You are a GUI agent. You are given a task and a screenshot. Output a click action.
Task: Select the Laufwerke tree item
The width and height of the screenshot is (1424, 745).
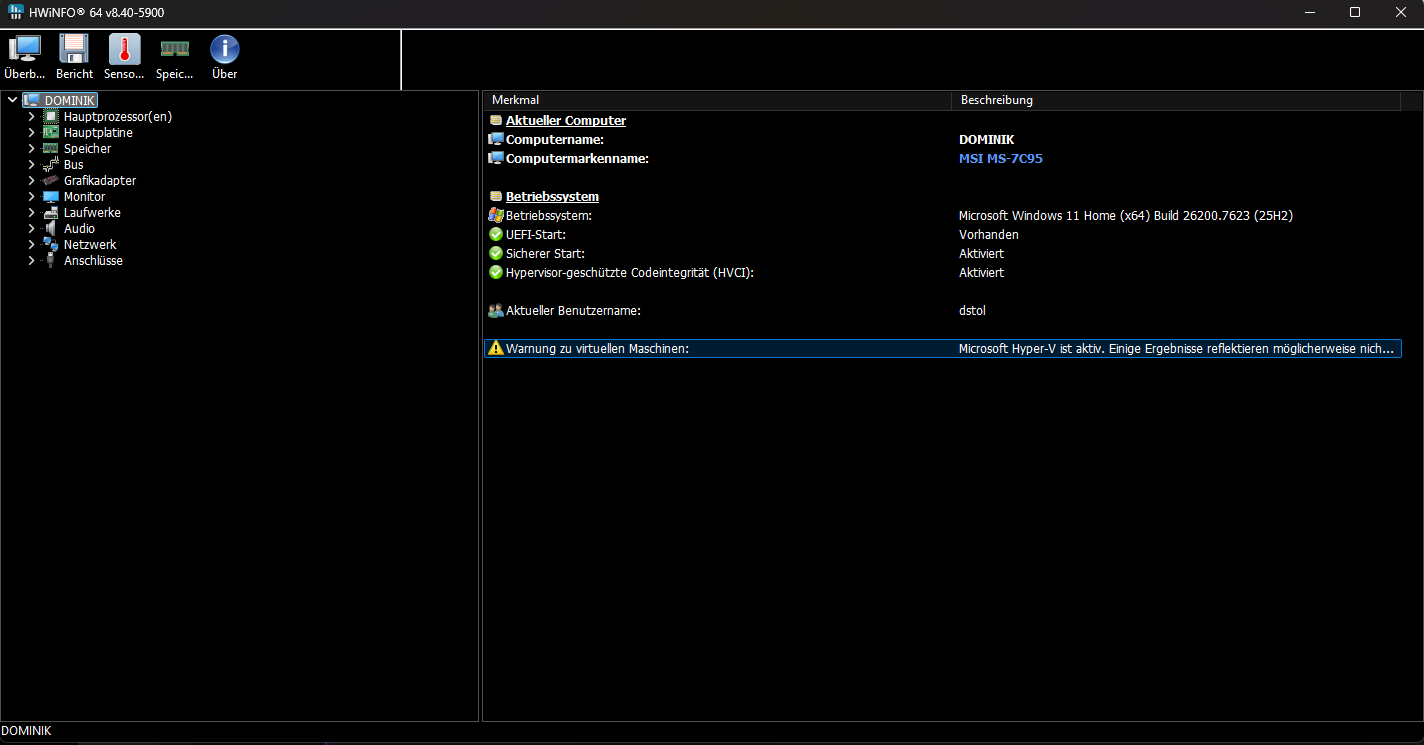tap(92, 213)
